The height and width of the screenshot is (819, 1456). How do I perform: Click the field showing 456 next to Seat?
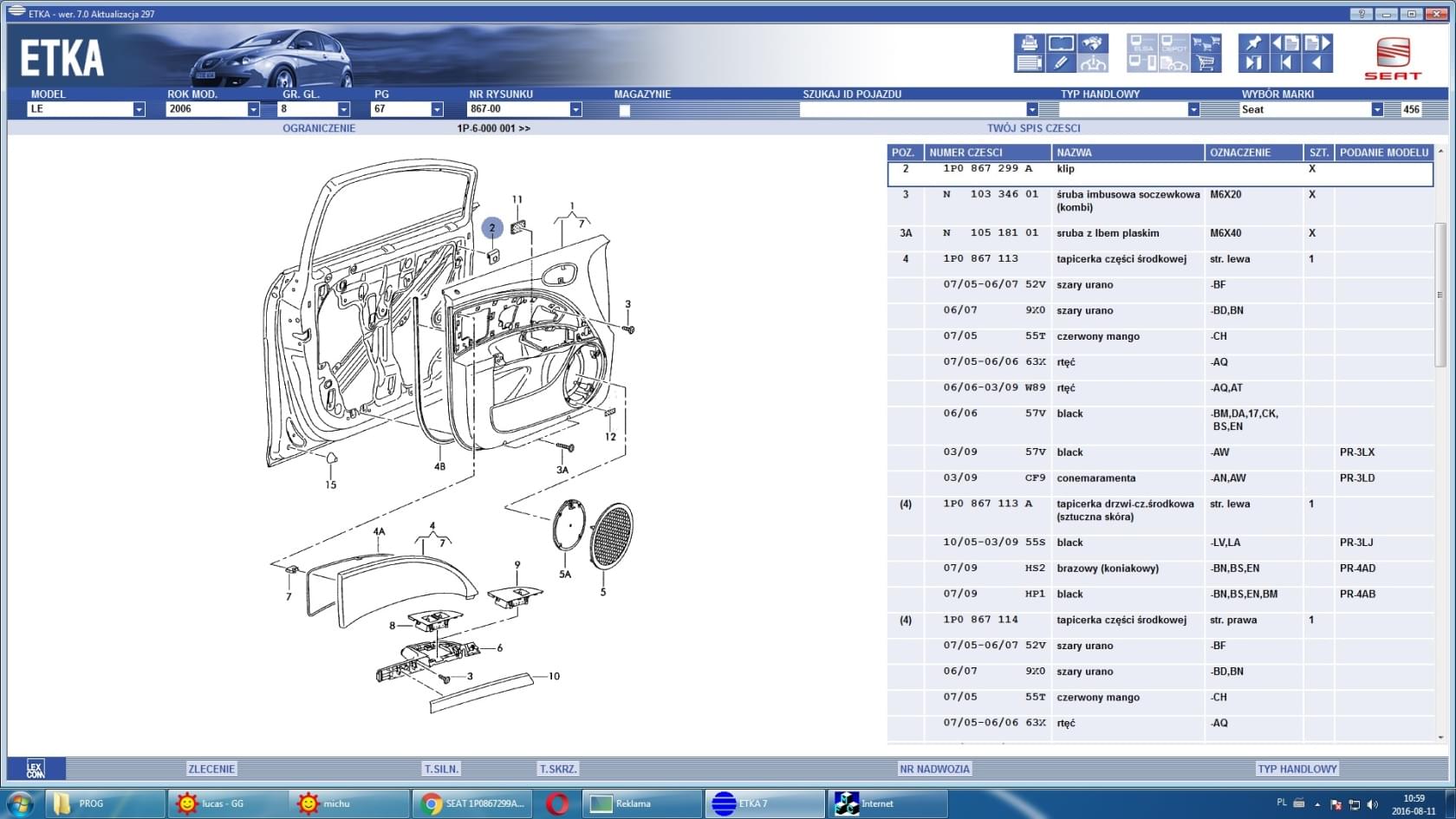1412,109
